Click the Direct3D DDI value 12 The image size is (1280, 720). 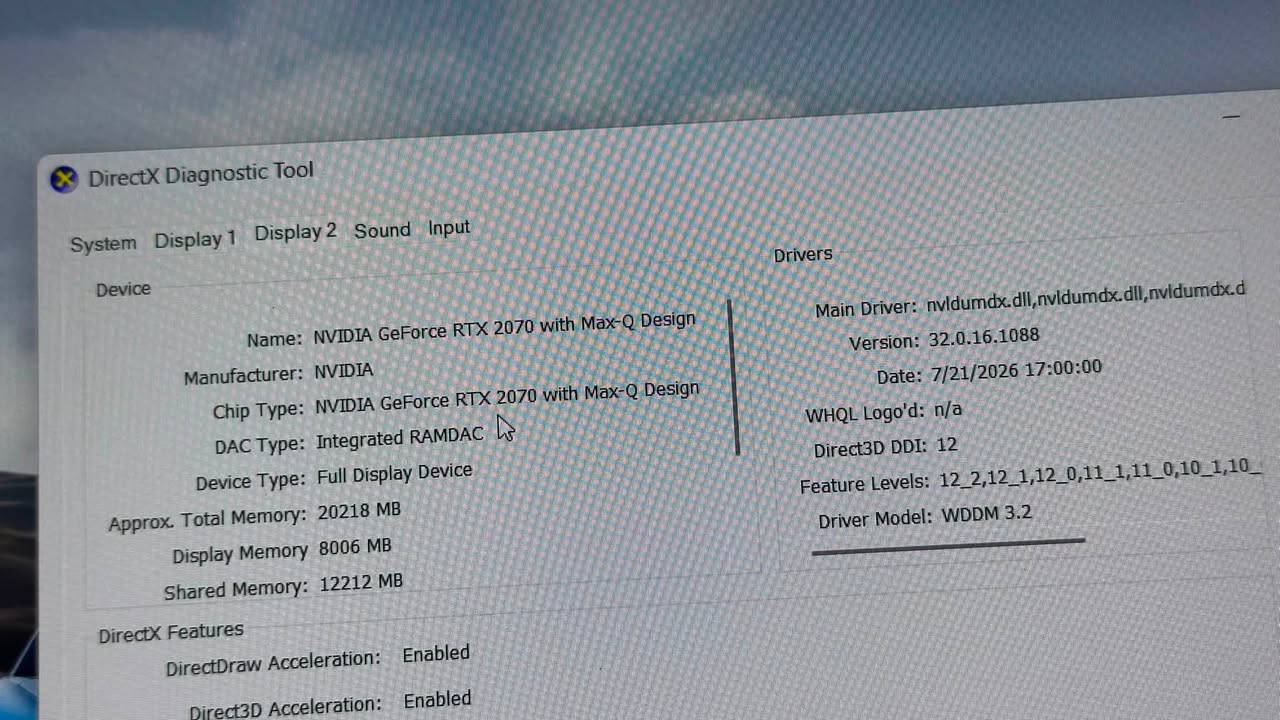946,445
